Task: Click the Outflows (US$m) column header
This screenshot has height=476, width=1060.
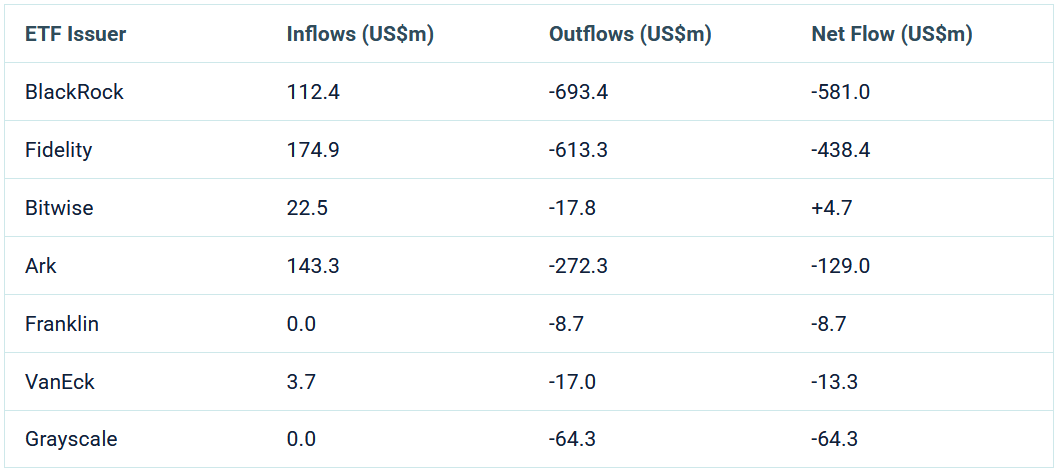Action: click(630, 34)
